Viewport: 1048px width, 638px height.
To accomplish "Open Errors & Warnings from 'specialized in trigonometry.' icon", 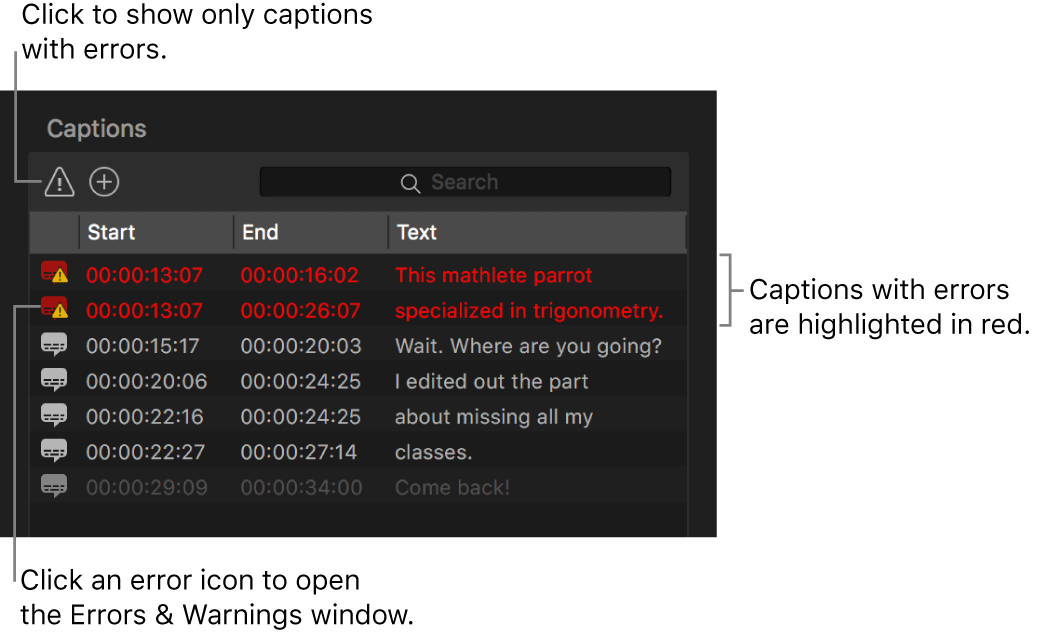I will tap(54, 310).
